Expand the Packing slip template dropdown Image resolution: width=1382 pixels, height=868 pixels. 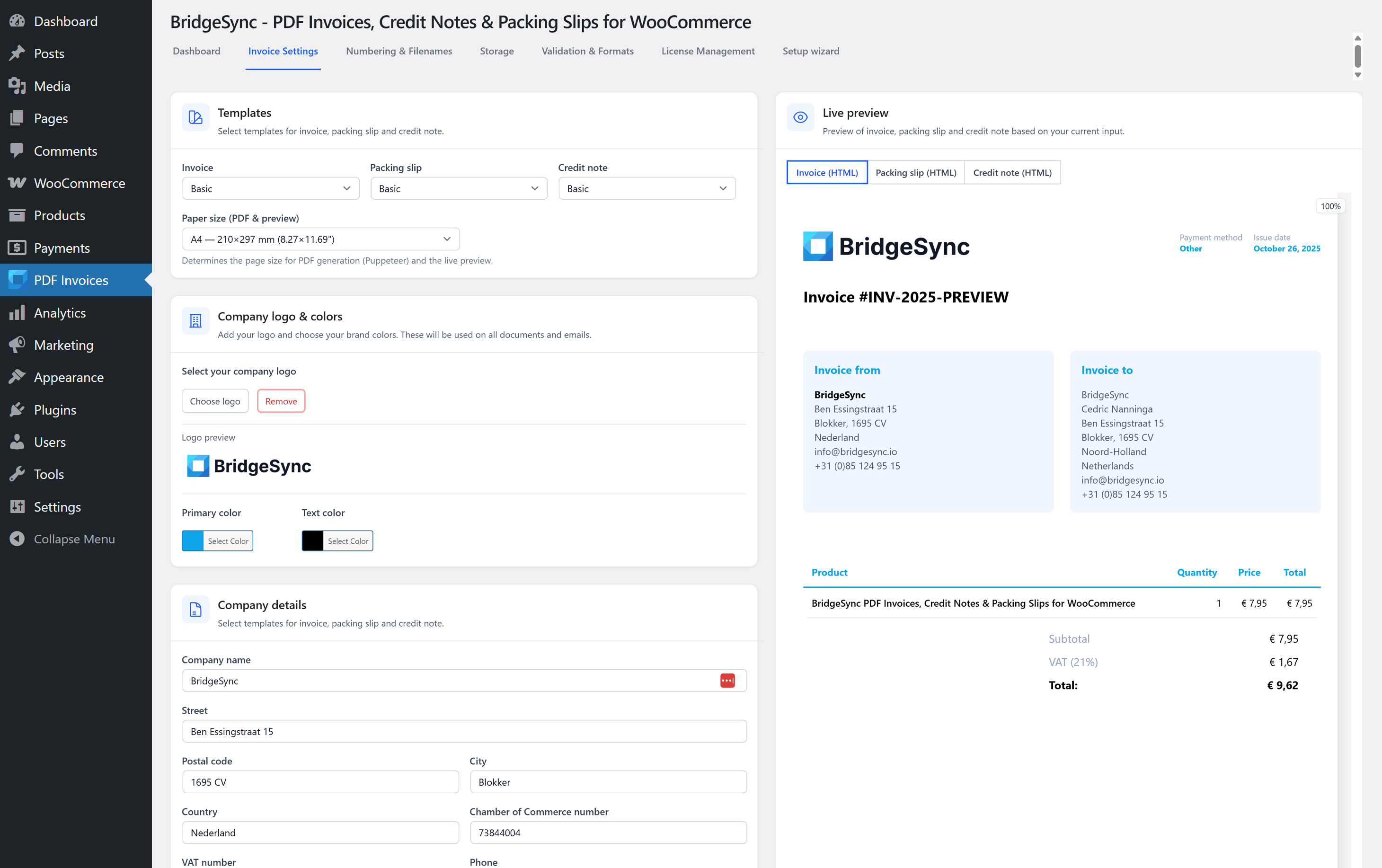click(459, 189)
